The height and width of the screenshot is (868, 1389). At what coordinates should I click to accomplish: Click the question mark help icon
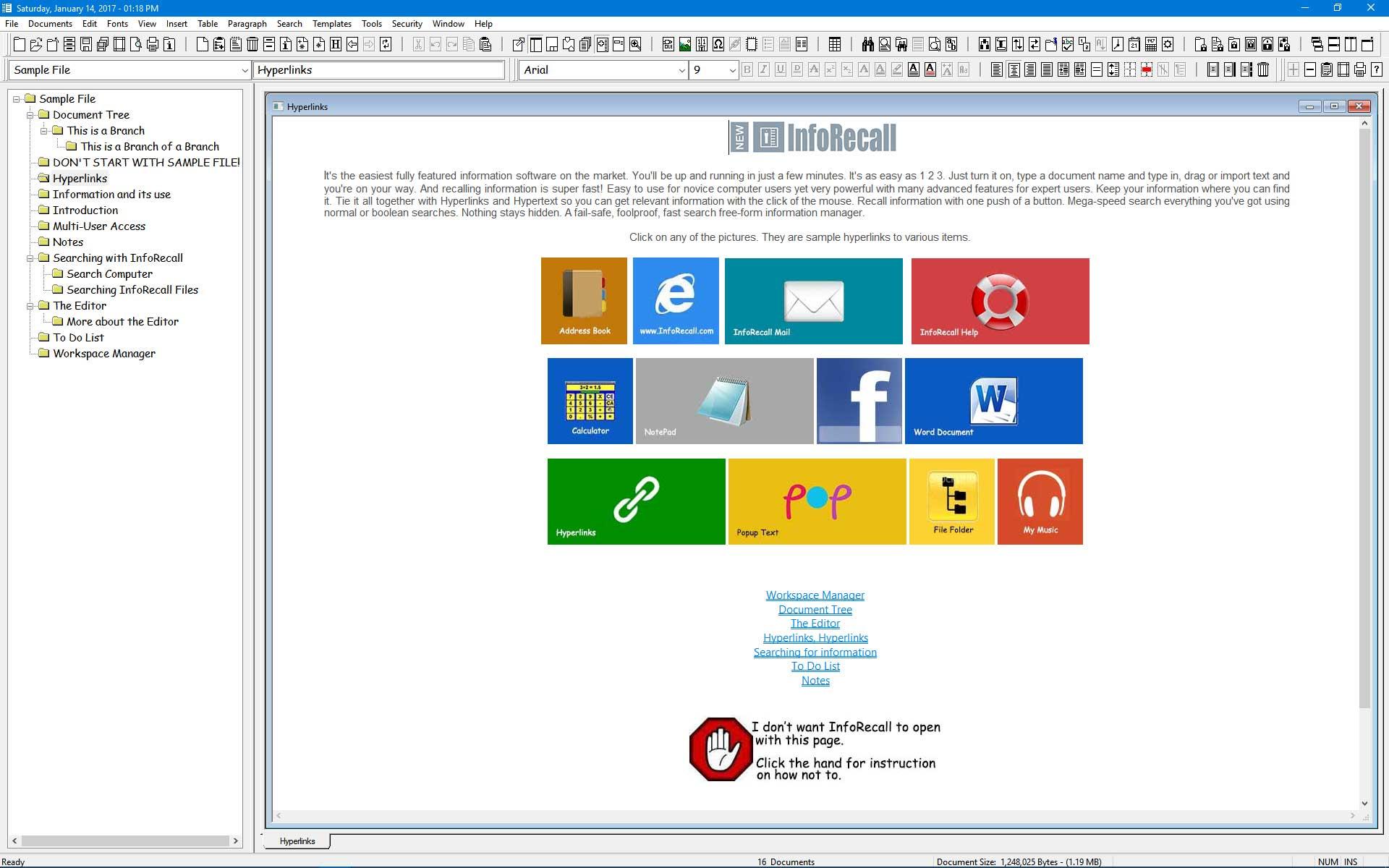tap(1377, 70)
